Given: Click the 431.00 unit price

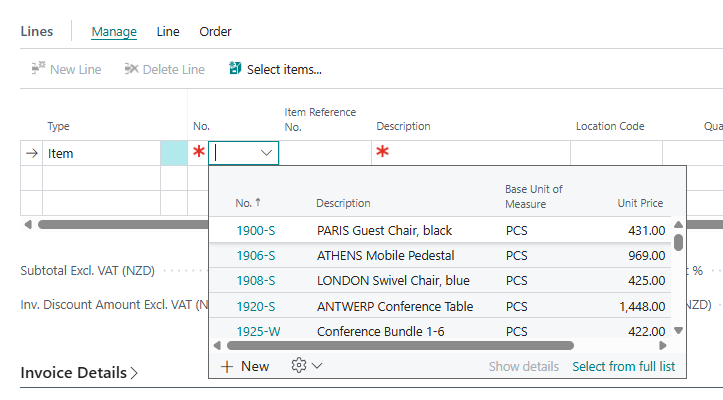Looking at the screenshot, I should (x=646, y=230).
